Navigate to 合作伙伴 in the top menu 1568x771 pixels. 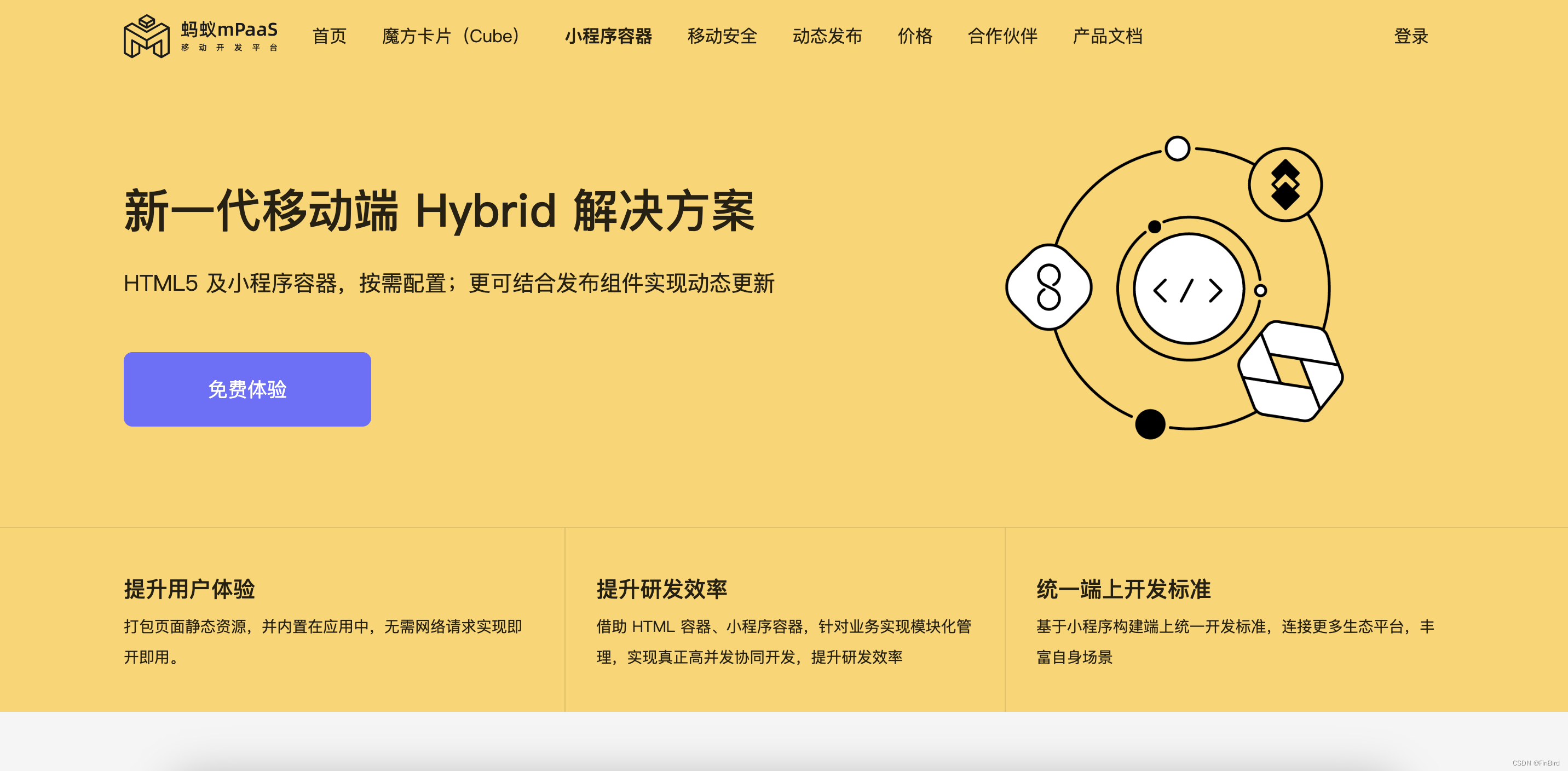[x=1002, y=37]
